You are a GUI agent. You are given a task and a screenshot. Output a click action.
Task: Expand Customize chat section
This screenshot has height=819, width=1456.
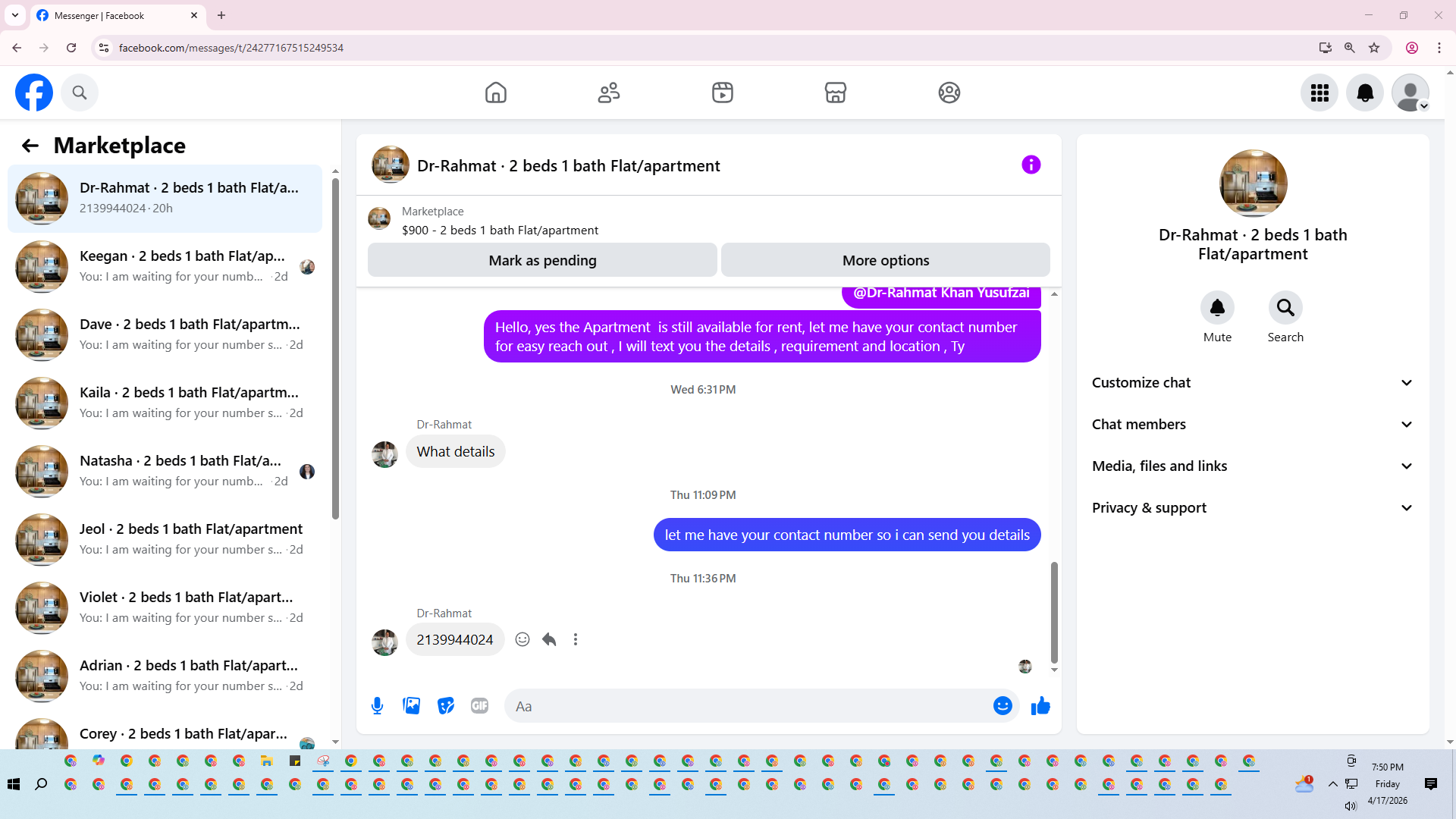click(1253, 383)
